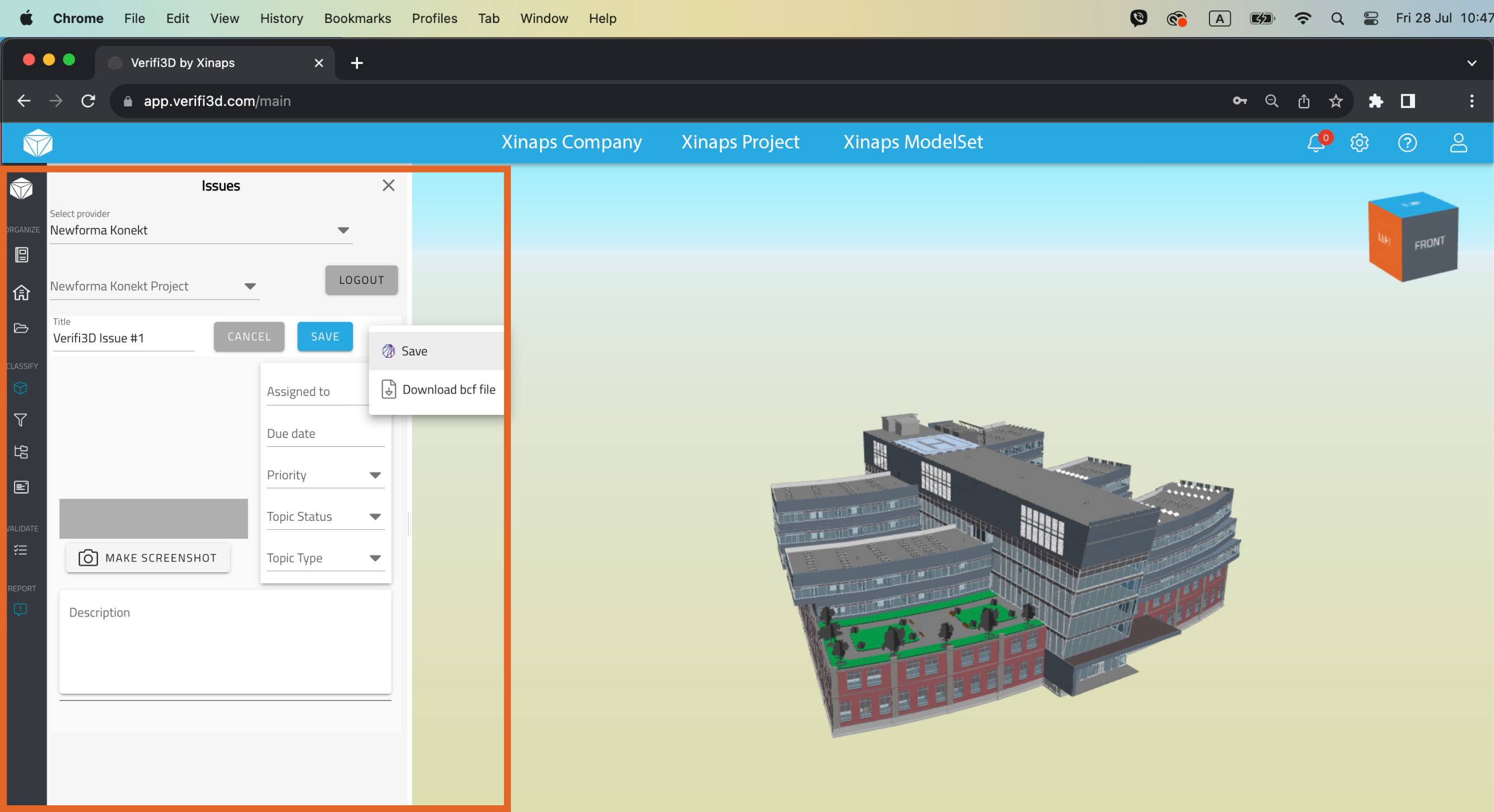The image size is (1494, 812).
Task: Open the help question mark icon
Action: (x=1407, y=143)
